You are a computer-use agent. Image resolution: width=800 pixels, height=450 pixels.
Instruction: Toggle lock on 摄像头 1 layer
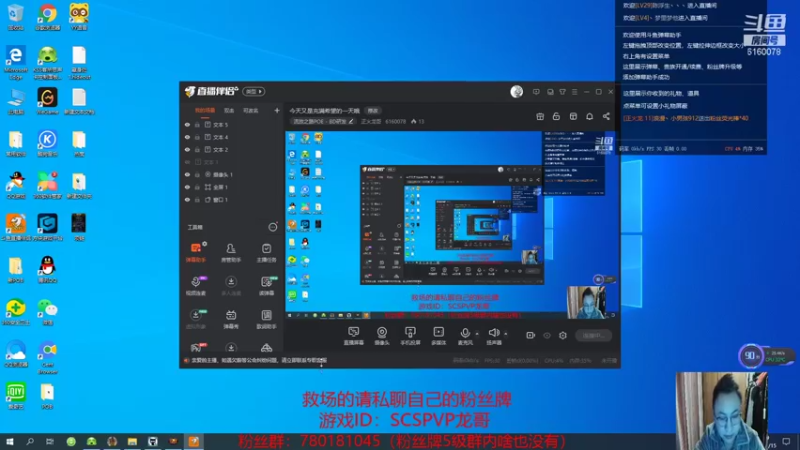pyautogui.click(x=197, y=174)
